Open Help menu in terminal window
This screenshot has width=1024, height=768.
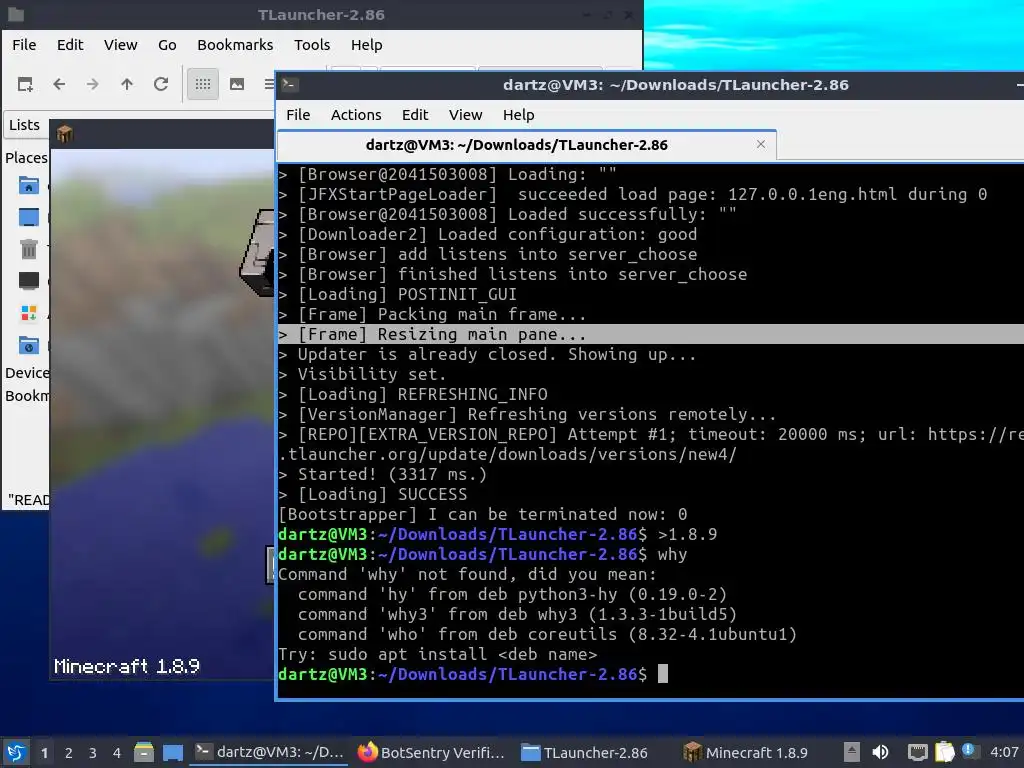pos(519,115)
